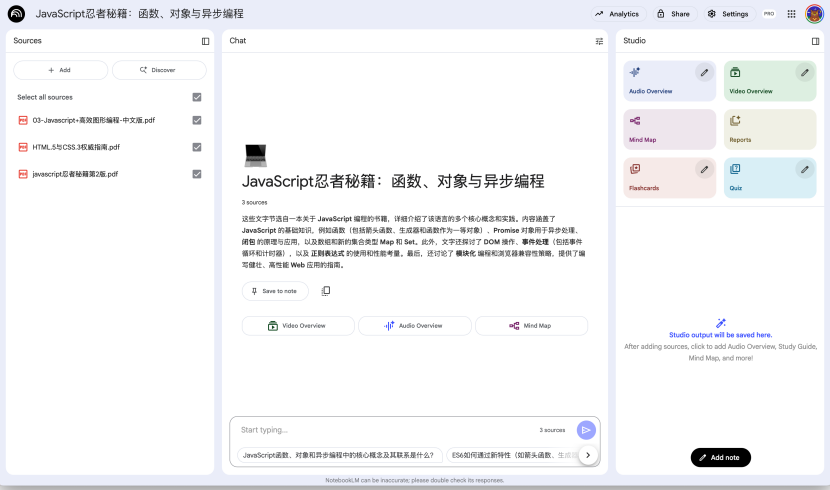This screenshot has height=490, width=830.
Task: Click the PRO badge
Action: coord(769,14)
